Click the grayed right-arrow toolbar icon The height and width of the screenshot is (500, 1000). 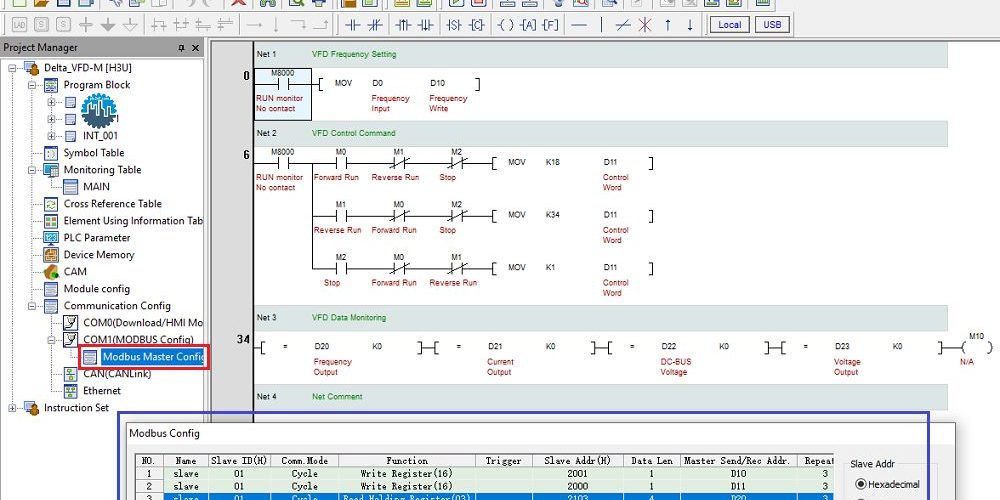tap(254, 25)
